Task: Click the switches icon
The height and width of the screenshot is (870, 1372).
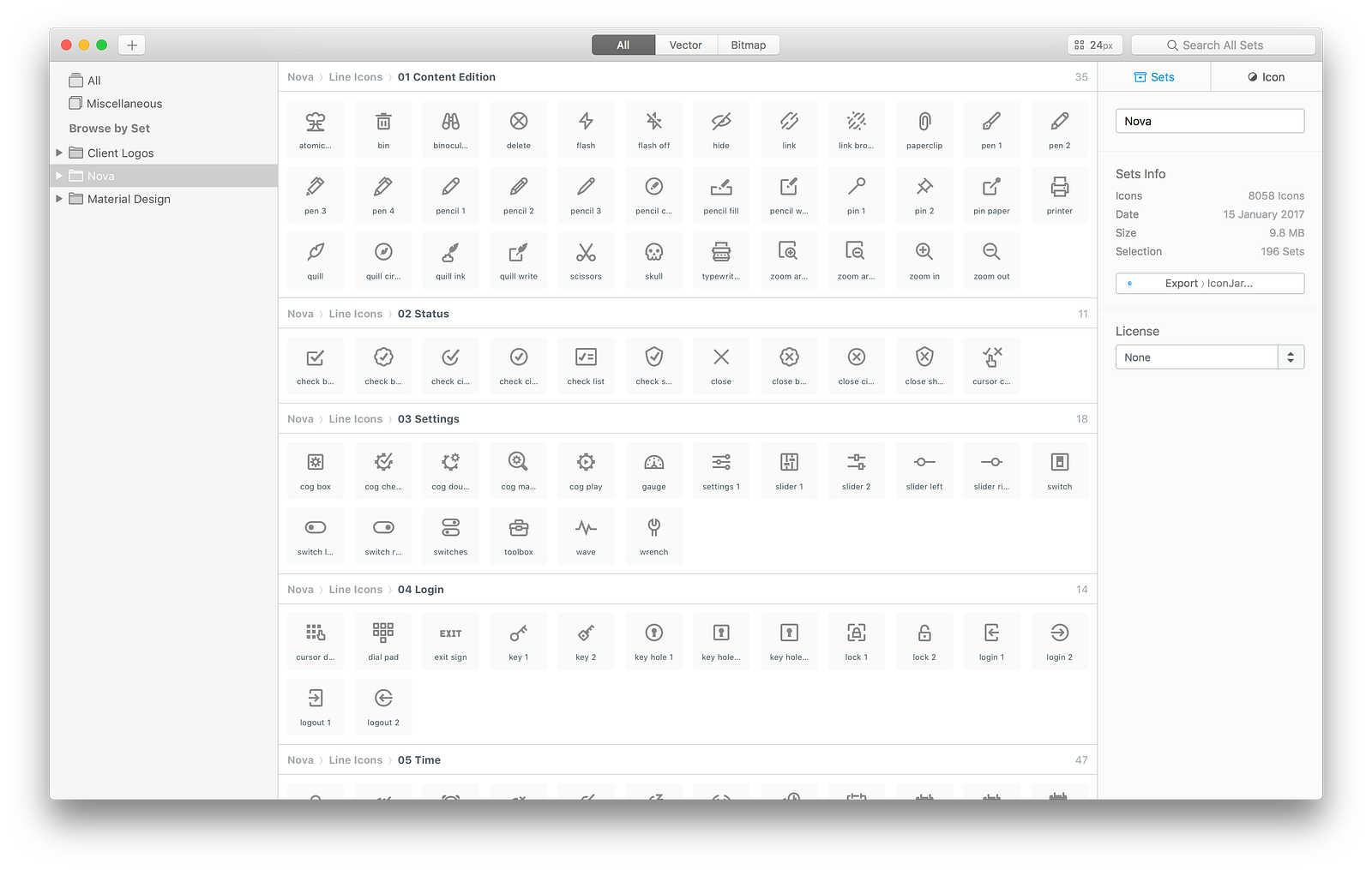Action: tap(451, 536)
